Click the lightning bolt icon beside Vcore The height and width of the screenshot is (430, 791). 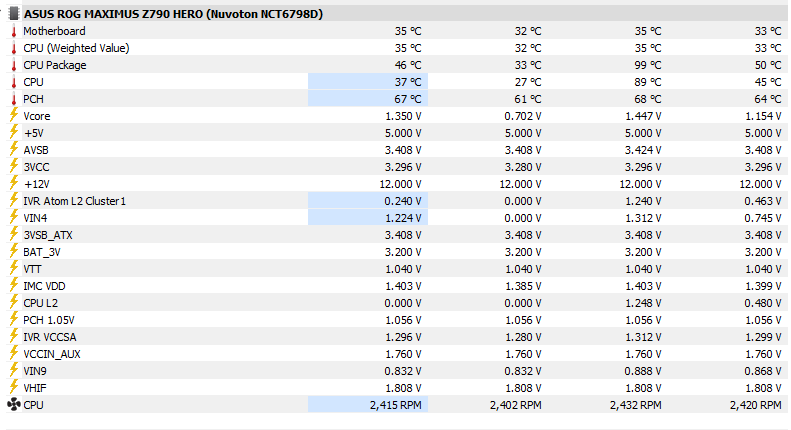click(x=13, y=116)
